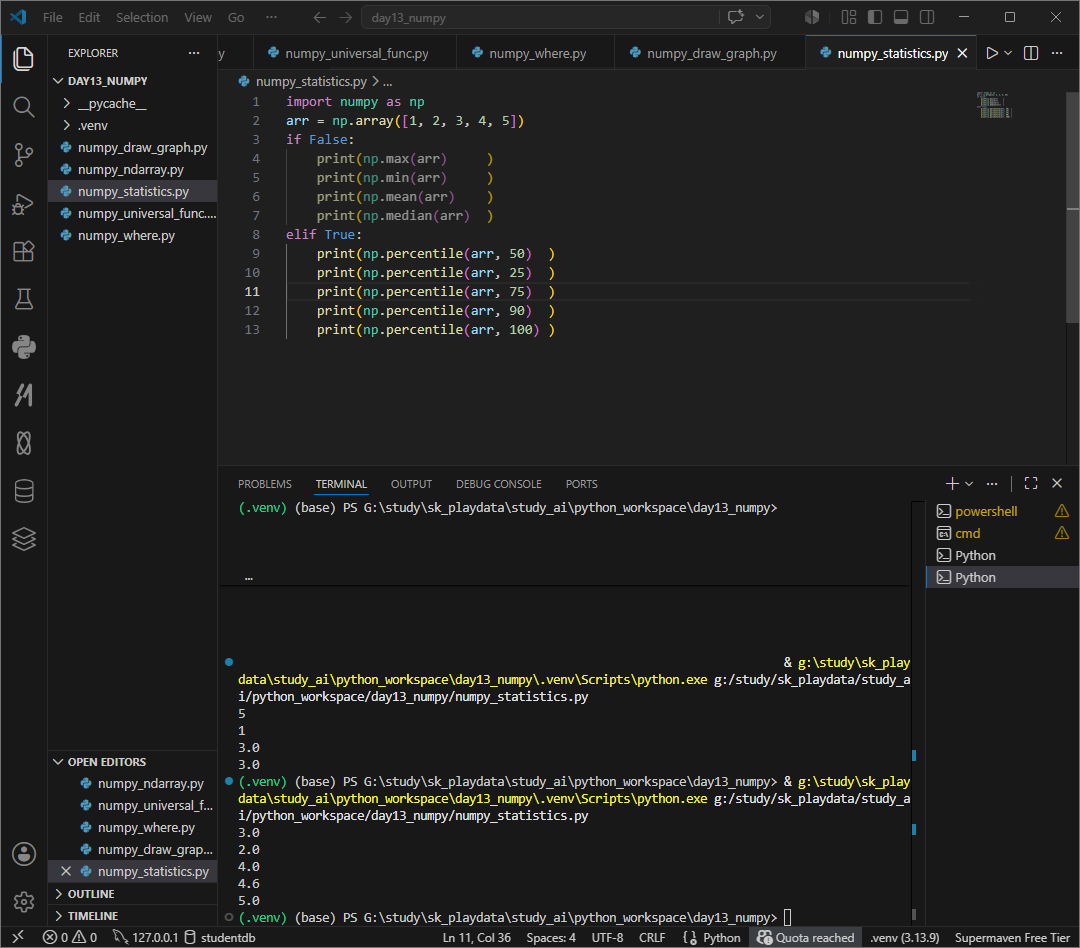Run Python file with play button
This screenshot has height=948, width=1080.
(992, 53)
